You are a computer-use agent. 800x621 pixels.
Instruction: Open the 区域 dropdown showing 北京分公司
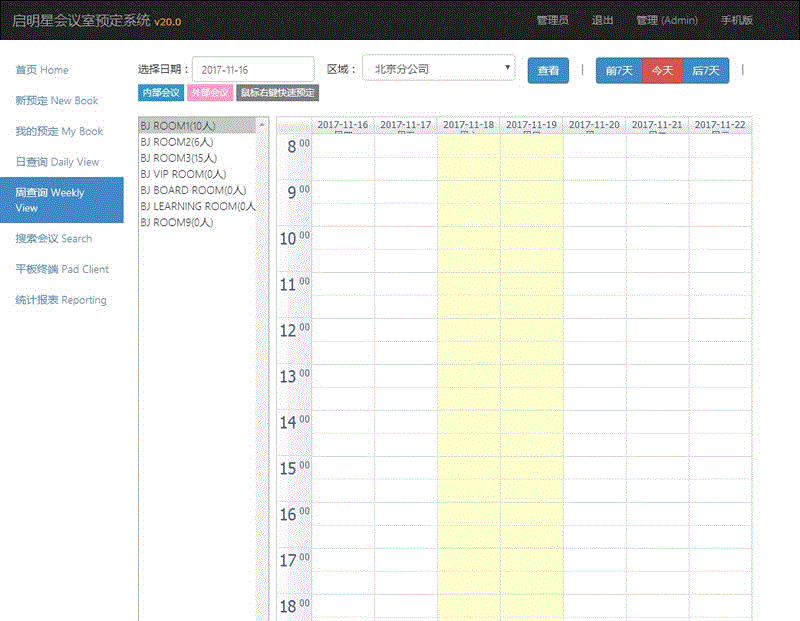tap(438, 70)
